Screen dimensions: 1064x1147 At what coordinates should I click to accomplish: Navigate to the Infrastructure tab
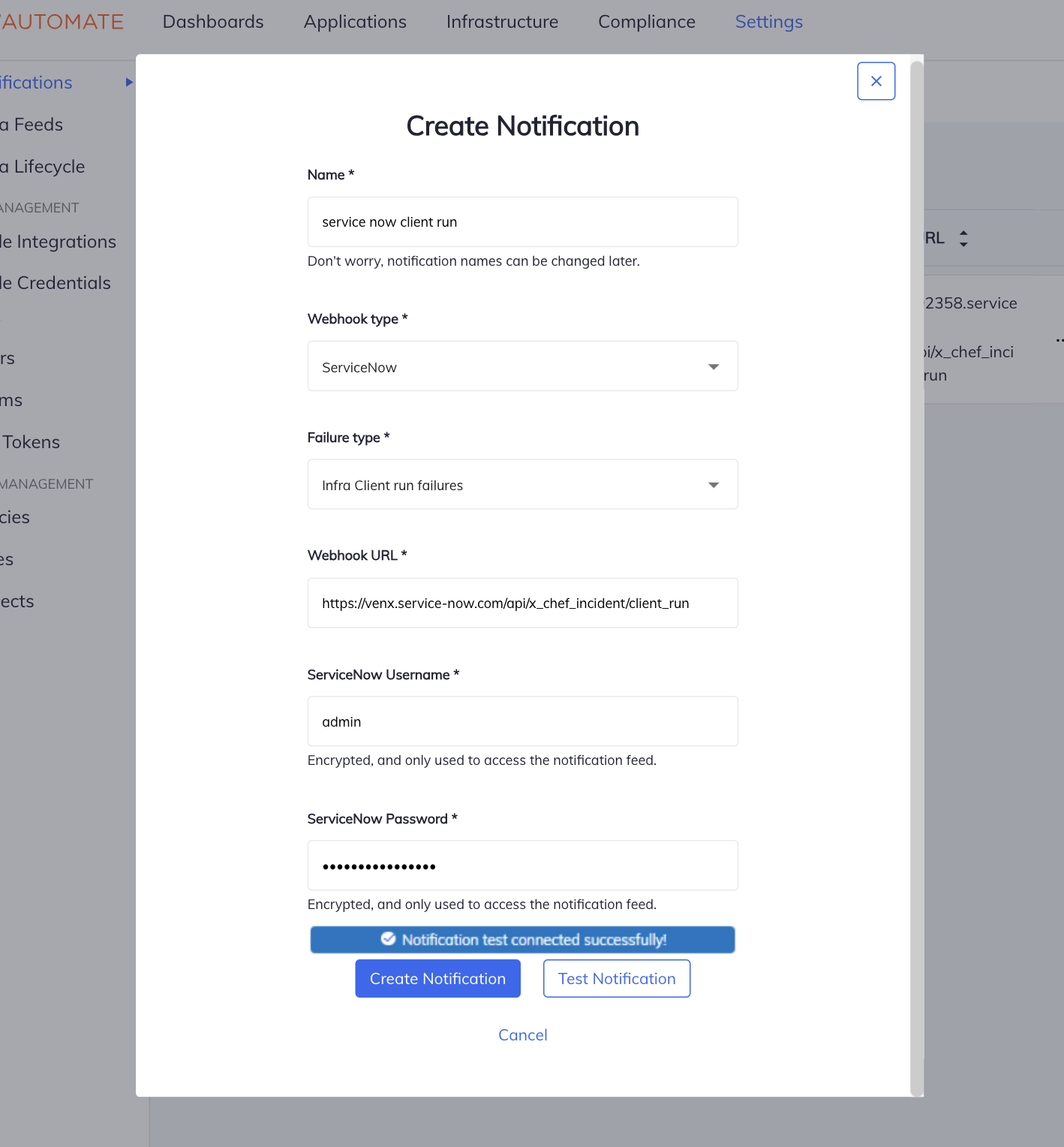[501, 22]
